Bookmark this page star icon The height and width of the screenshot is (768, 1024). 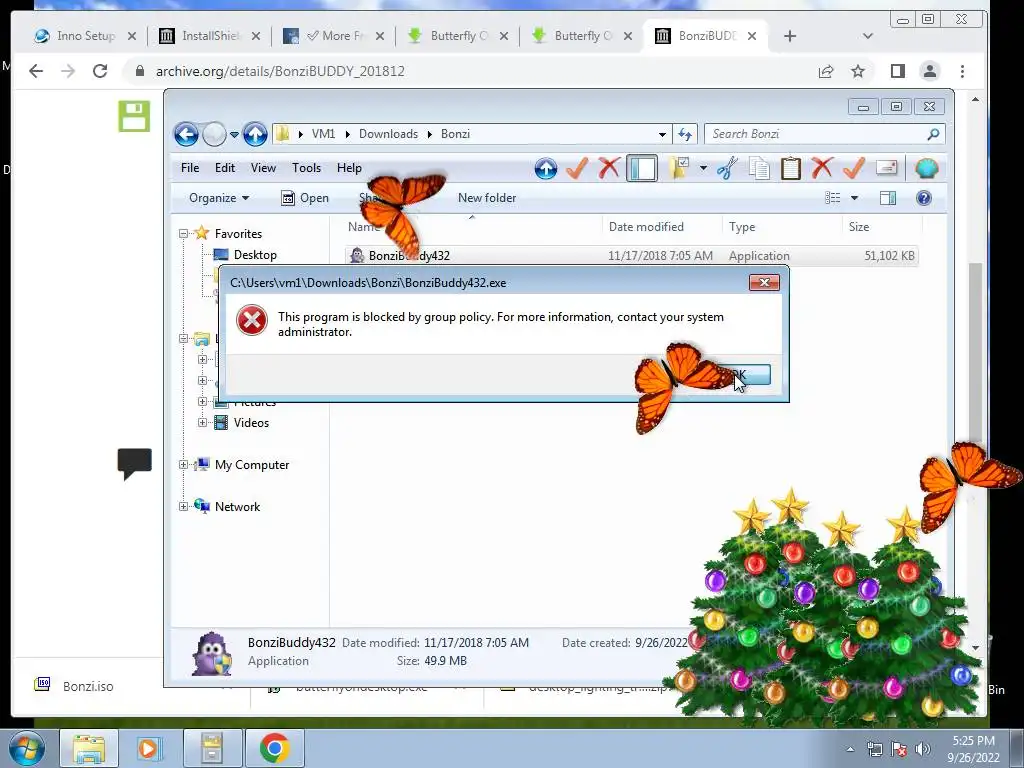tap(857, 71)
